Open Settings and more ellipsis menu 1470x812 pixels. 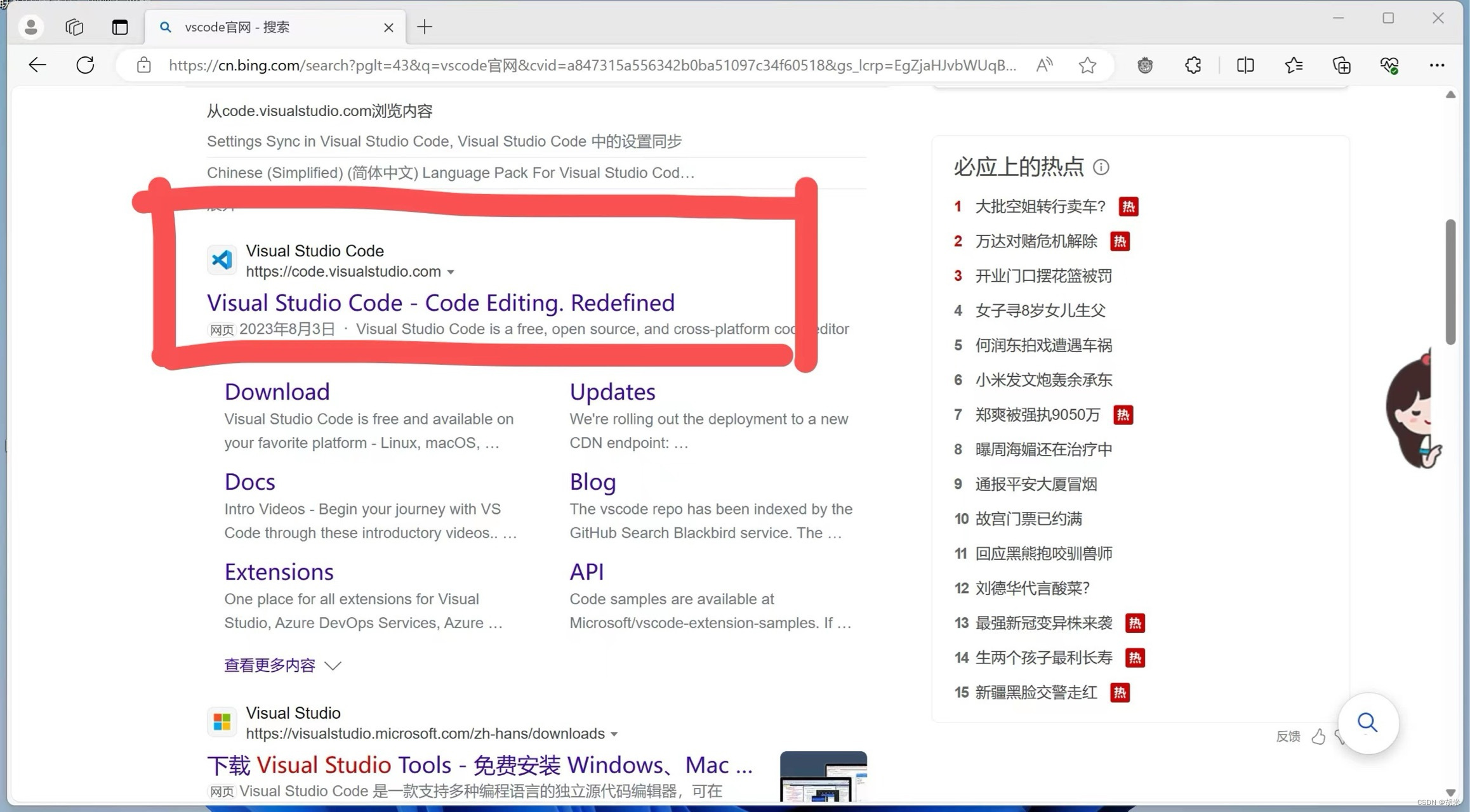(x=1436, y=65)
